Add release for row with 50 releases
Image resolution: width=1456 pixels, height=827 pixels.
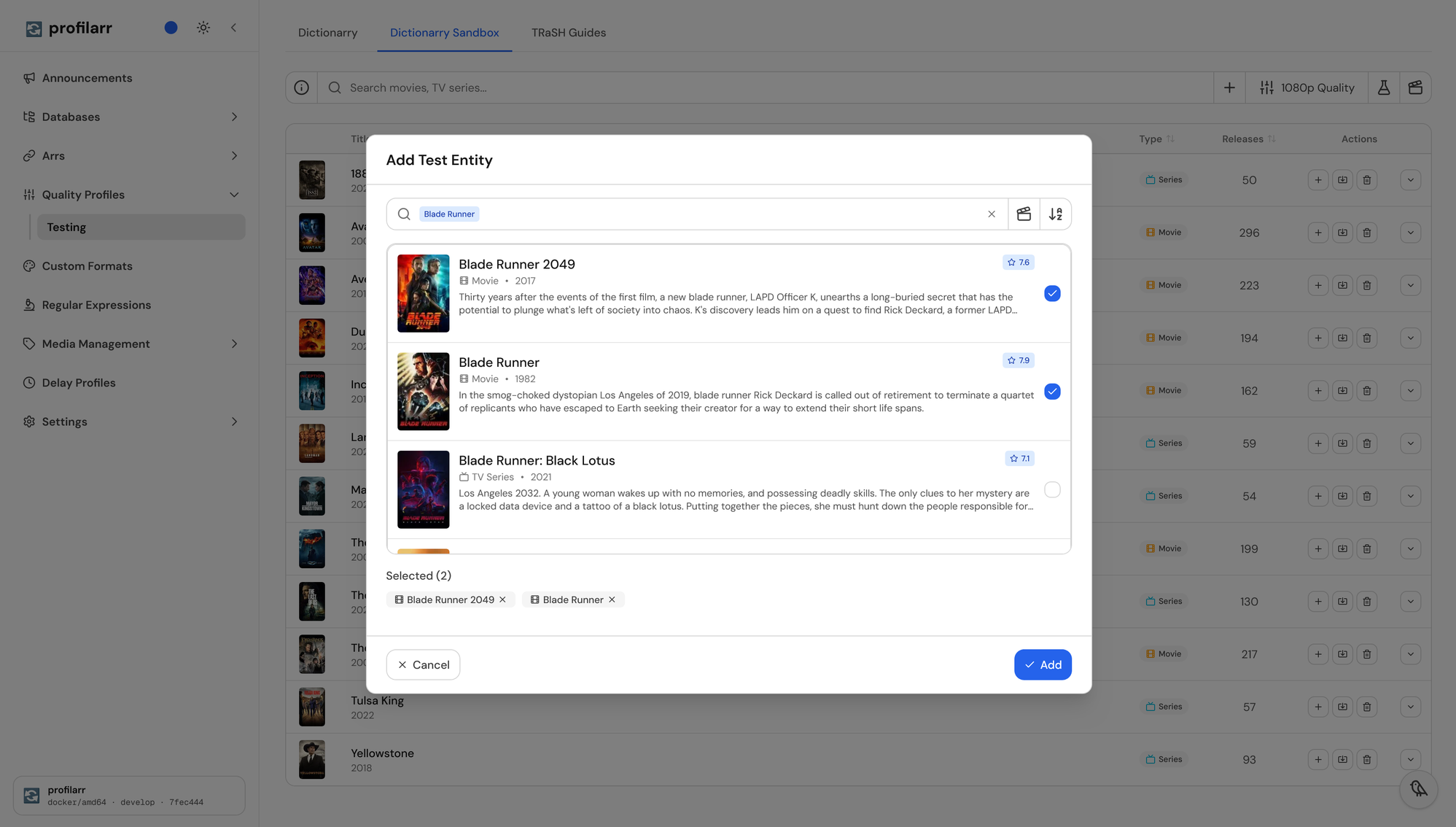pos(1317,180)
